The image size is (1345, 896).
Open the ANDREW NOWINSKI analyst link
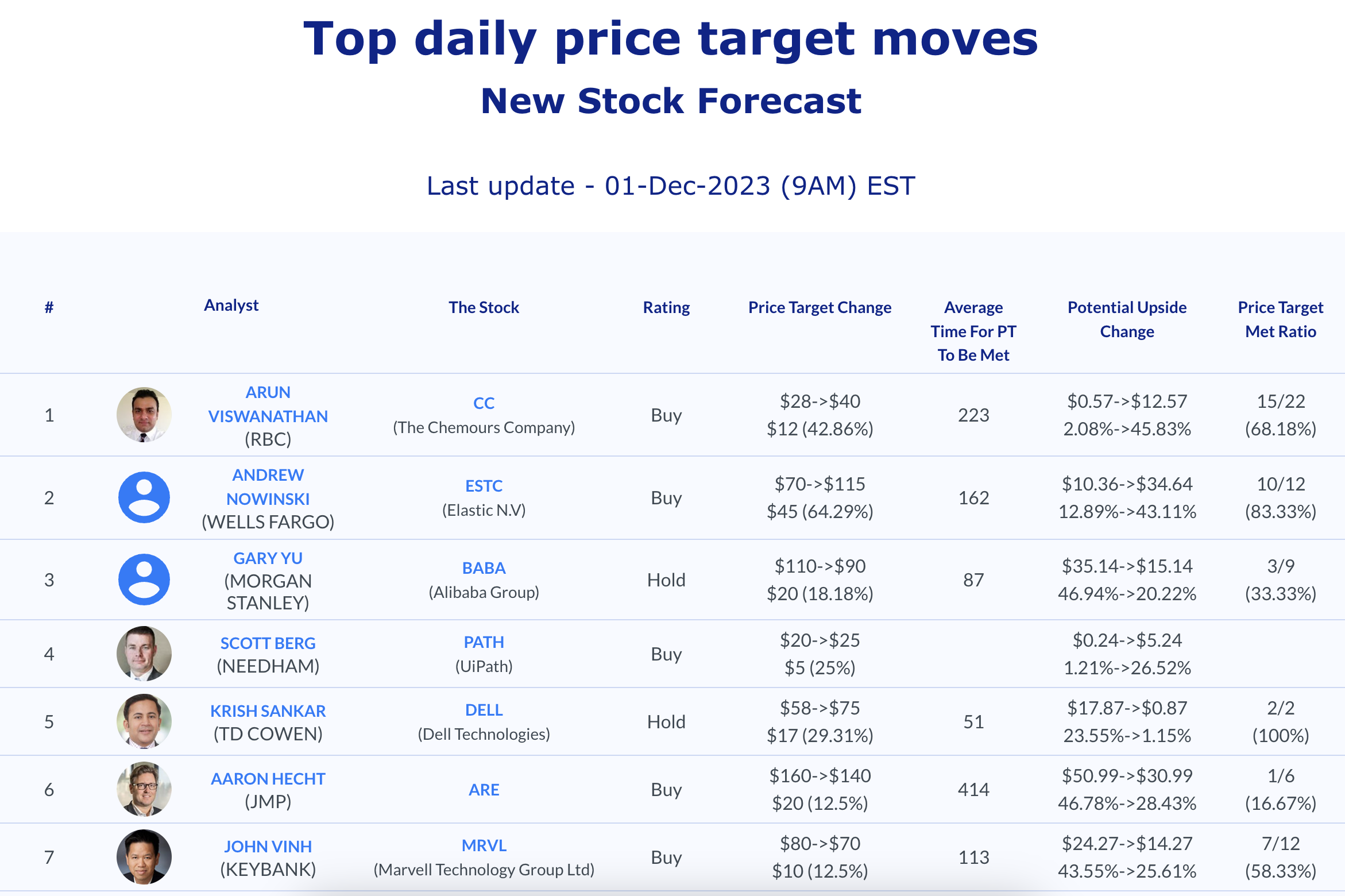pyautogui.click(x=268, y=487)
